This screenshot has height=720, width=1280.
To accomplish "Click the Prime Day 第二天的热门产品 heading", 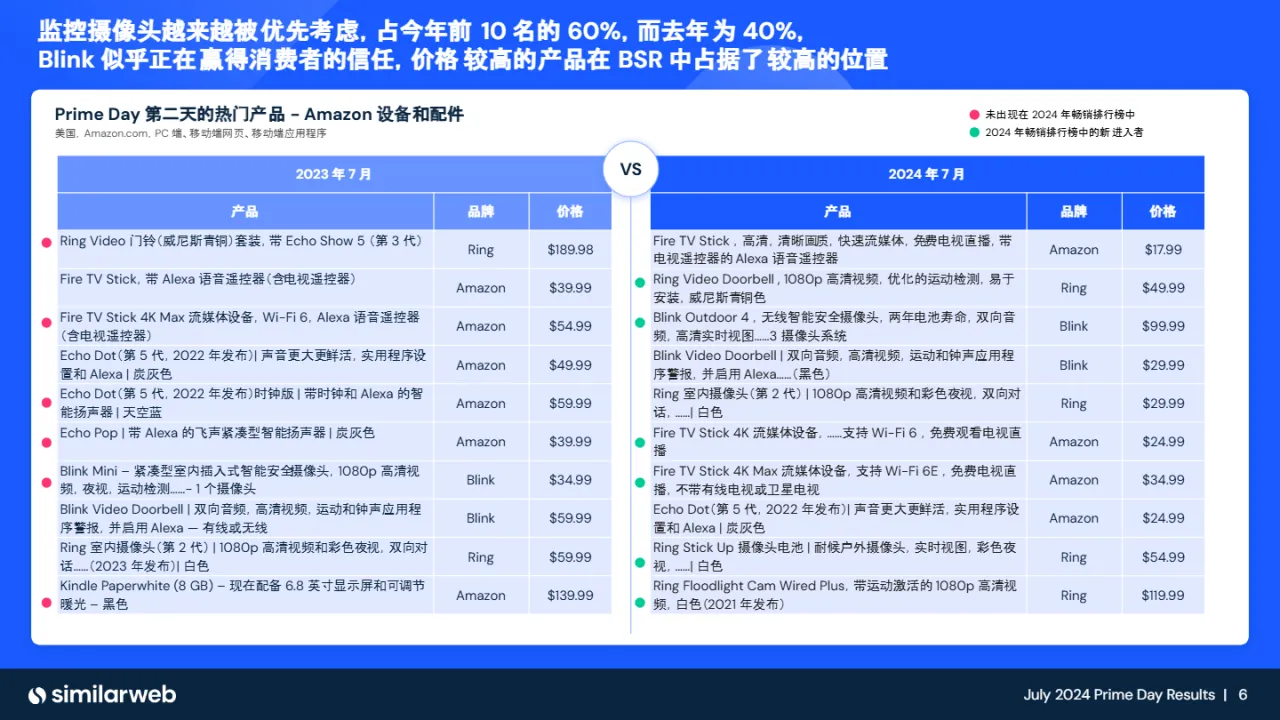I will click(259, 114).
